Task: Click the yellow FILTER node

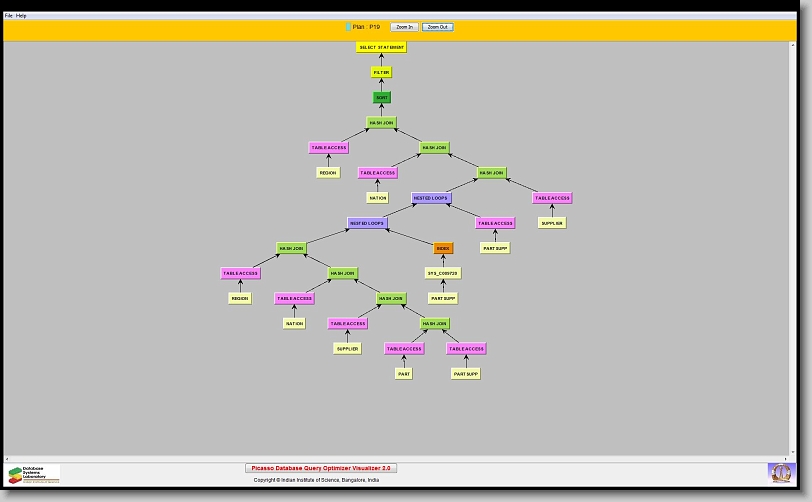Action: [x=381, y=72]
